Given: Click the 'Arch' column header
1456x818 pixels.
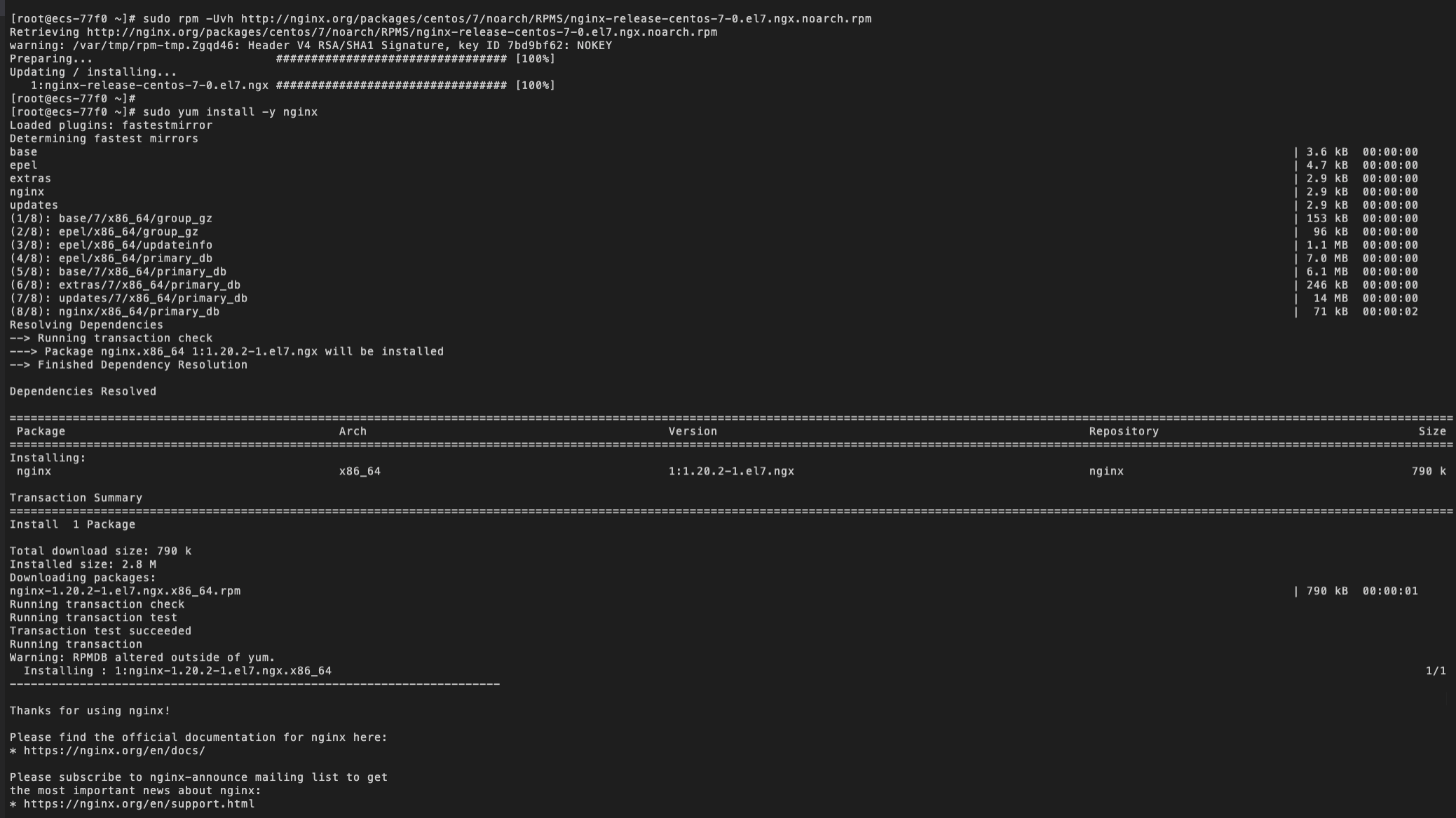Looking at the screenshot, I should pyautogui.click(x=353, y=432).
